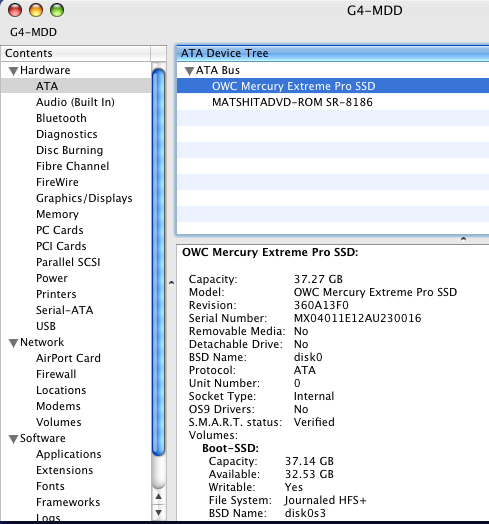Select Applications under Software
Screen dimensions: 489x524
[x=69, y=454]
